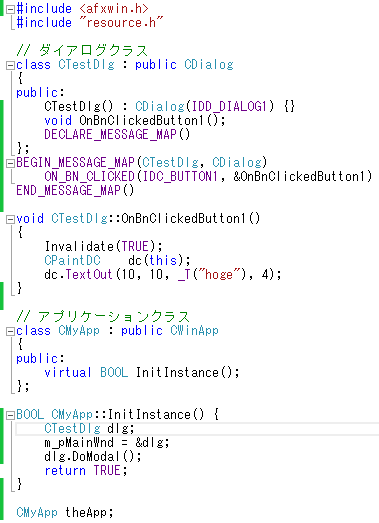Collapse the BEGIN_MESSAGE_MAP block

tap(10, 163)
